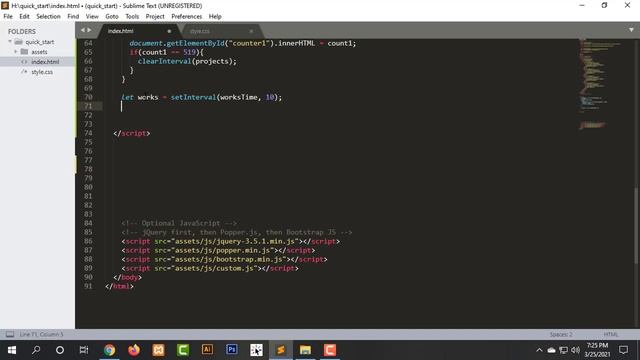
Task: Open the Tools menu
Action: point(132,16)
